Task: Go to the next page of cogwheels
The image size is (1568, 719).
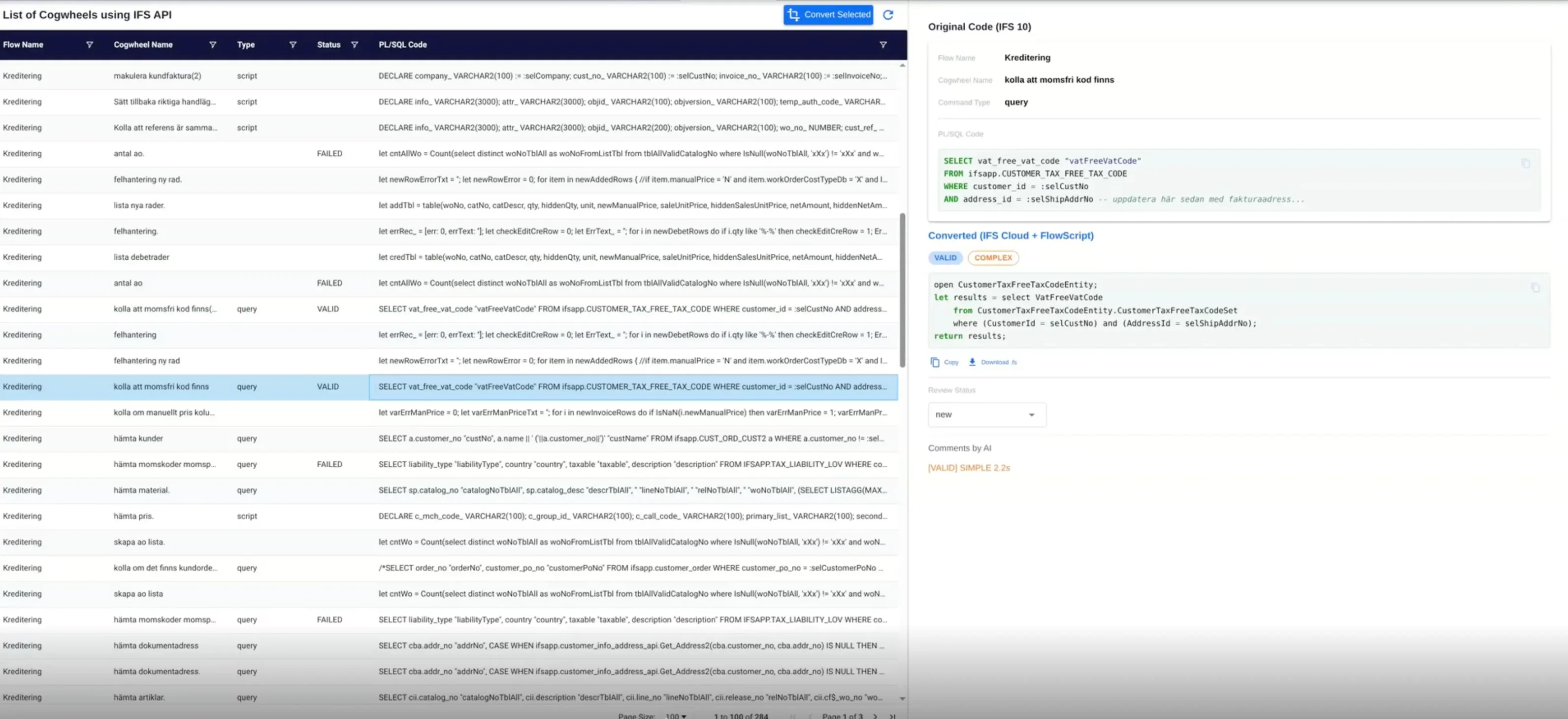Action: (x=875, y=716)
